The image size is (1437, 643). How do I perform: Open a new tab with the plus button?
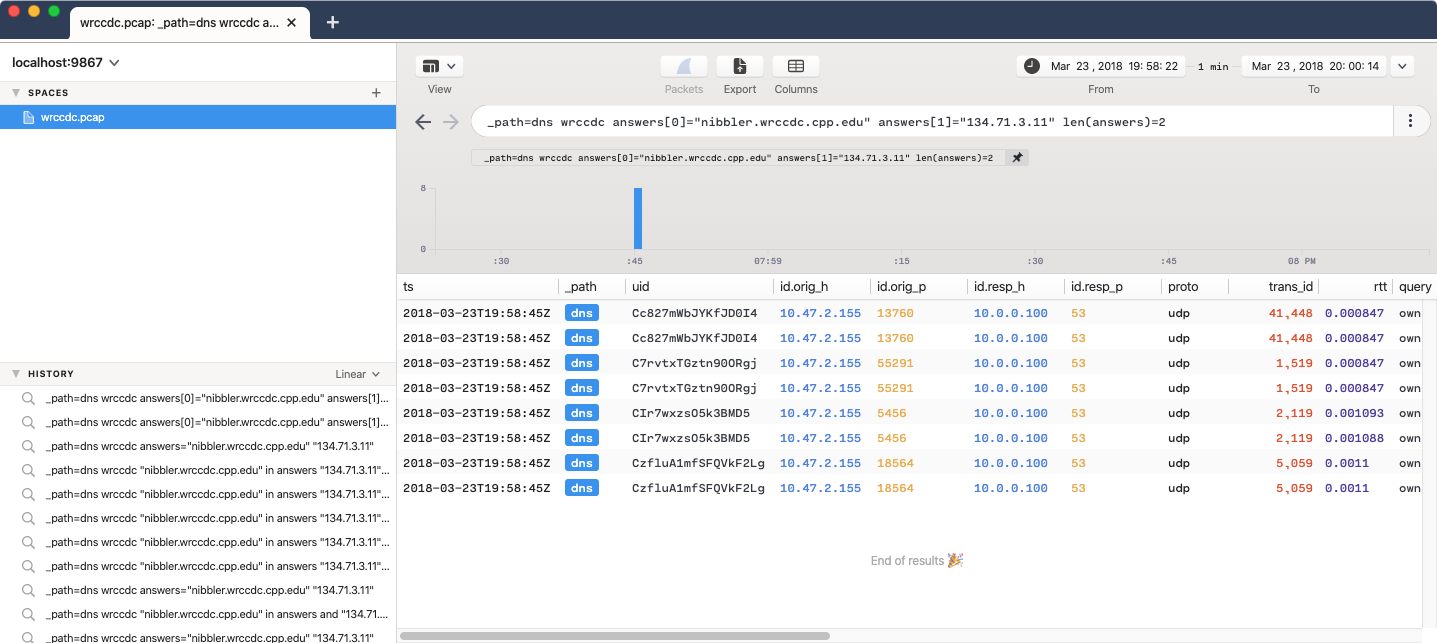(333, 20)
